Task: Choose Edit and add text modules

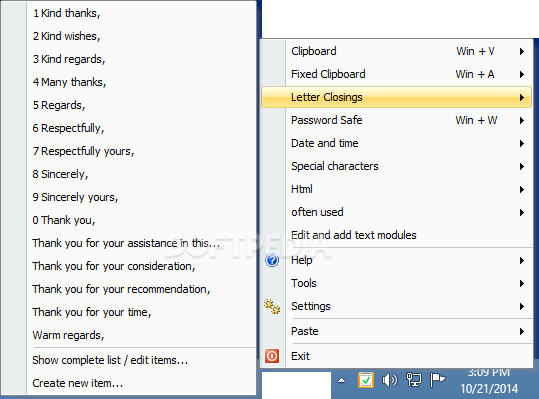Action: [x=396, y=235]
